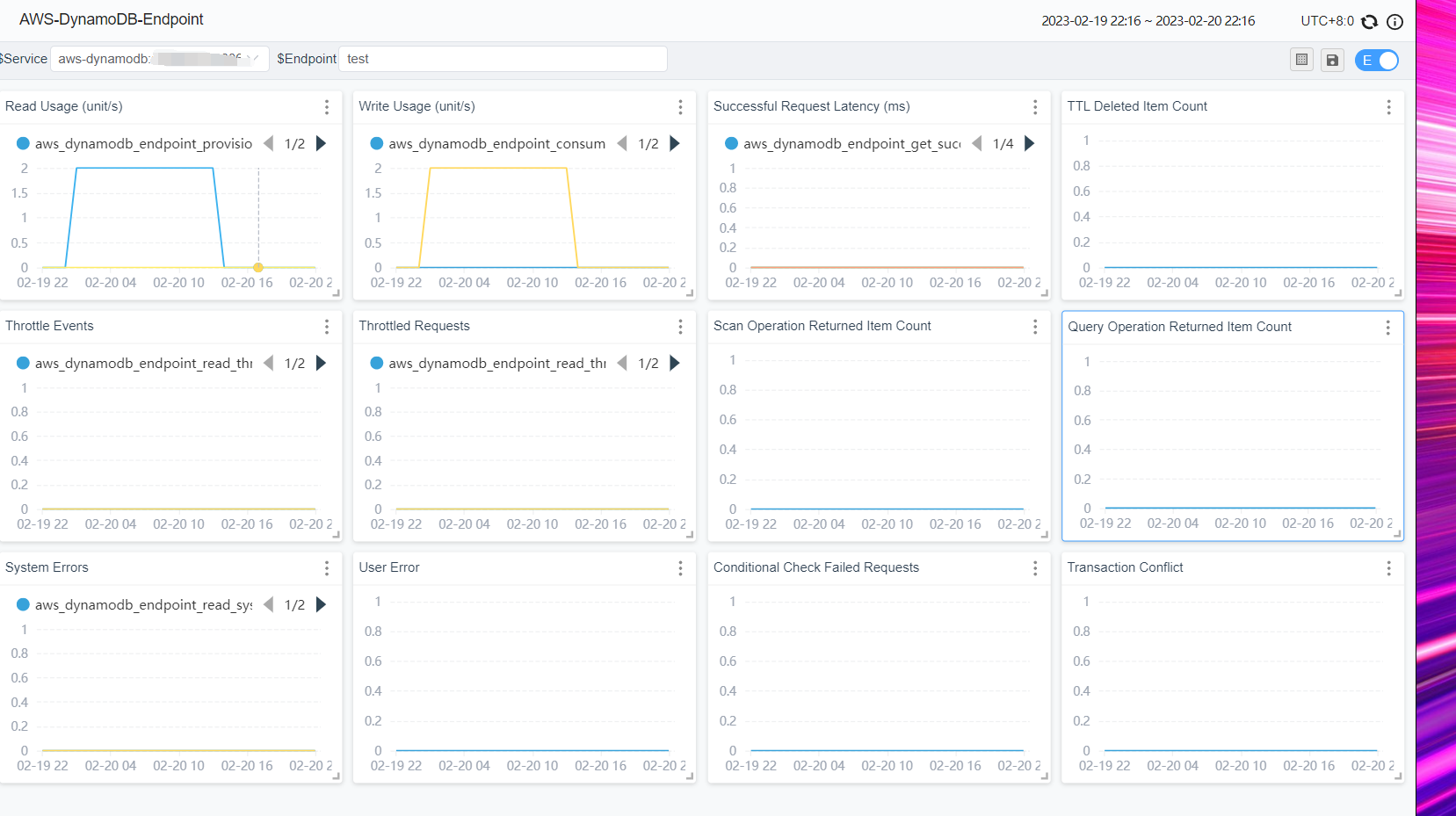Screen dimensions: 1456x816
Task: Open the System Errors panel options menu
Action: (327, 568)
